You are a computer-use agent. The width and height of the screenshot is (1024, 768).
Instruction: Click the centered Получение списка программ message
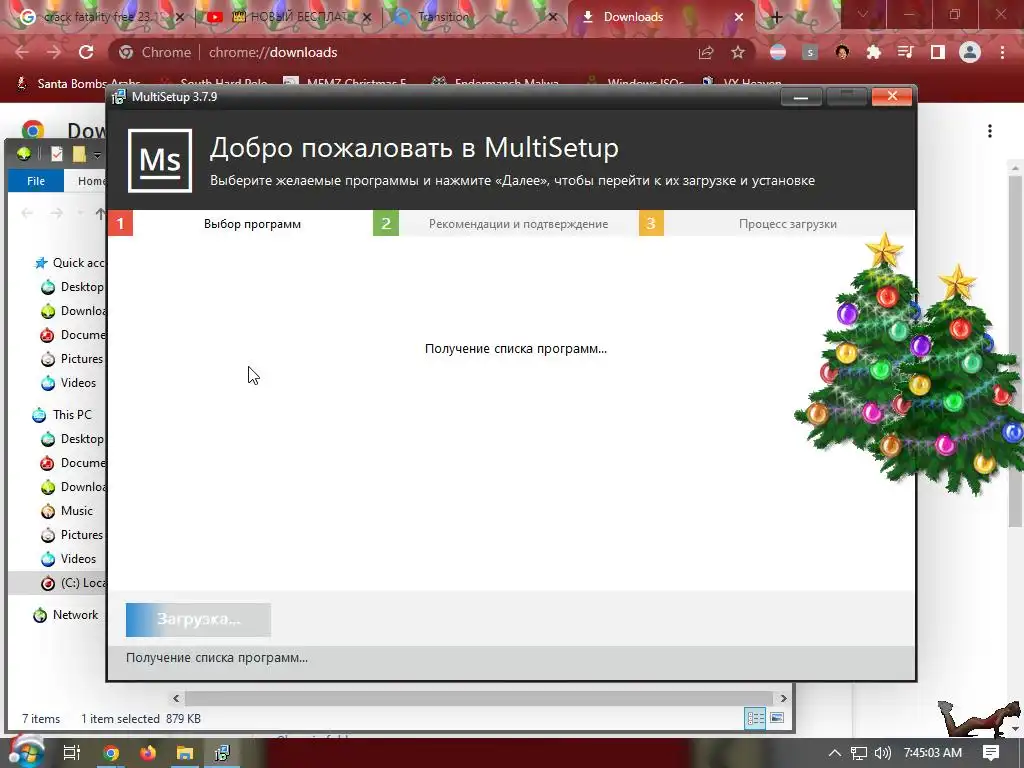pos(516,349)
